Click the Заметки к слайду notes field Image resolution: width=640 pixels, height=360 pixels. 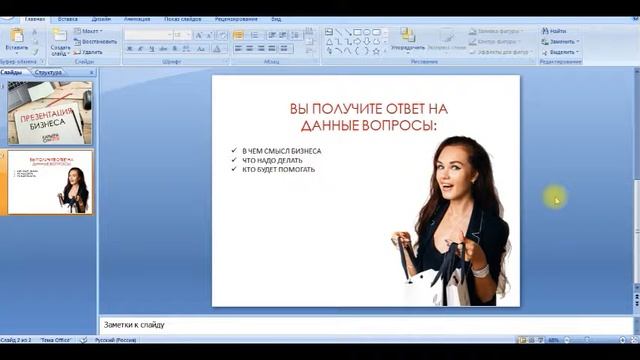point(366,325)
